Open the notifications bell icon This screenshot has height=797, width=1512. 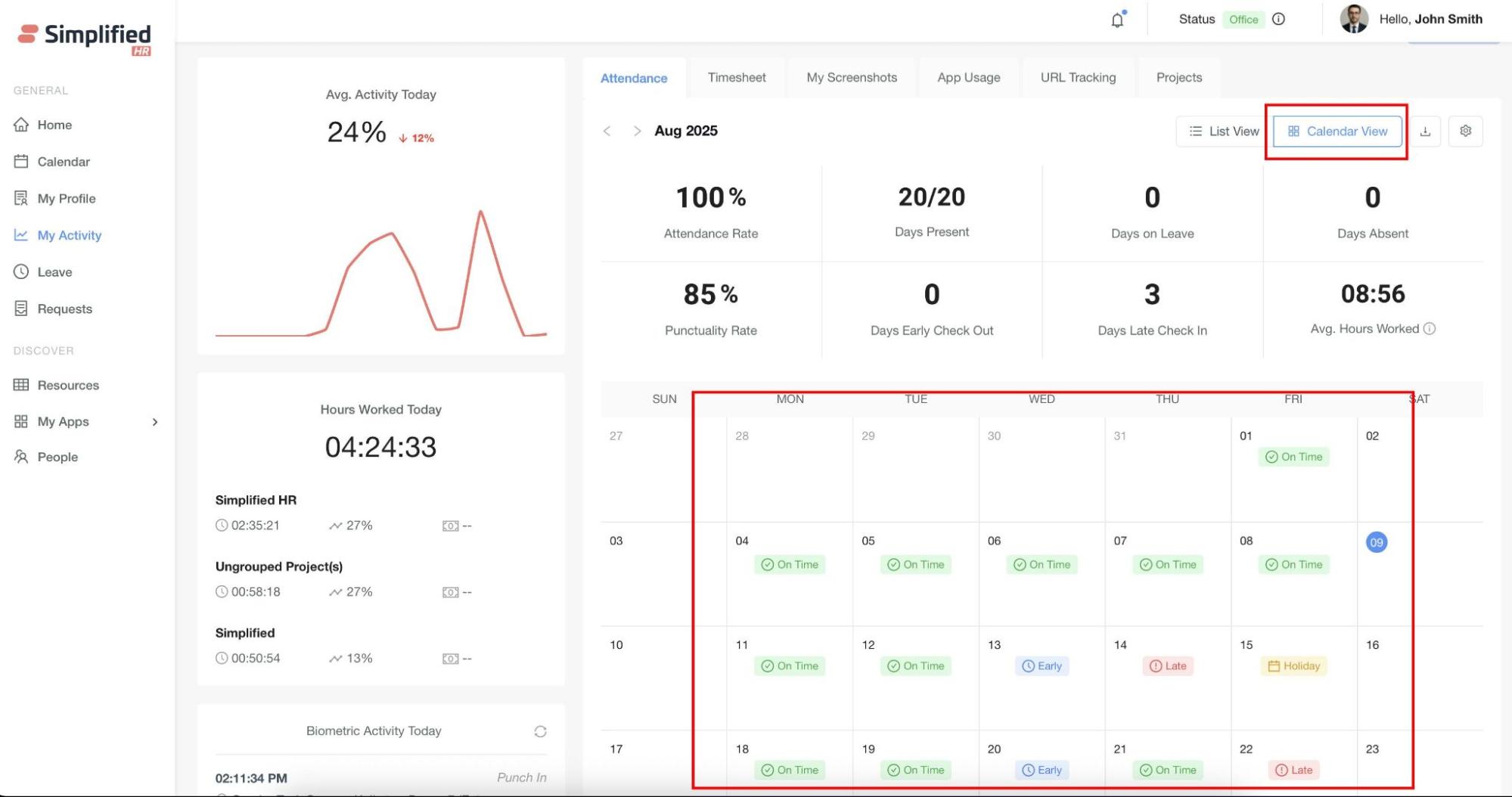point(1117,20)
